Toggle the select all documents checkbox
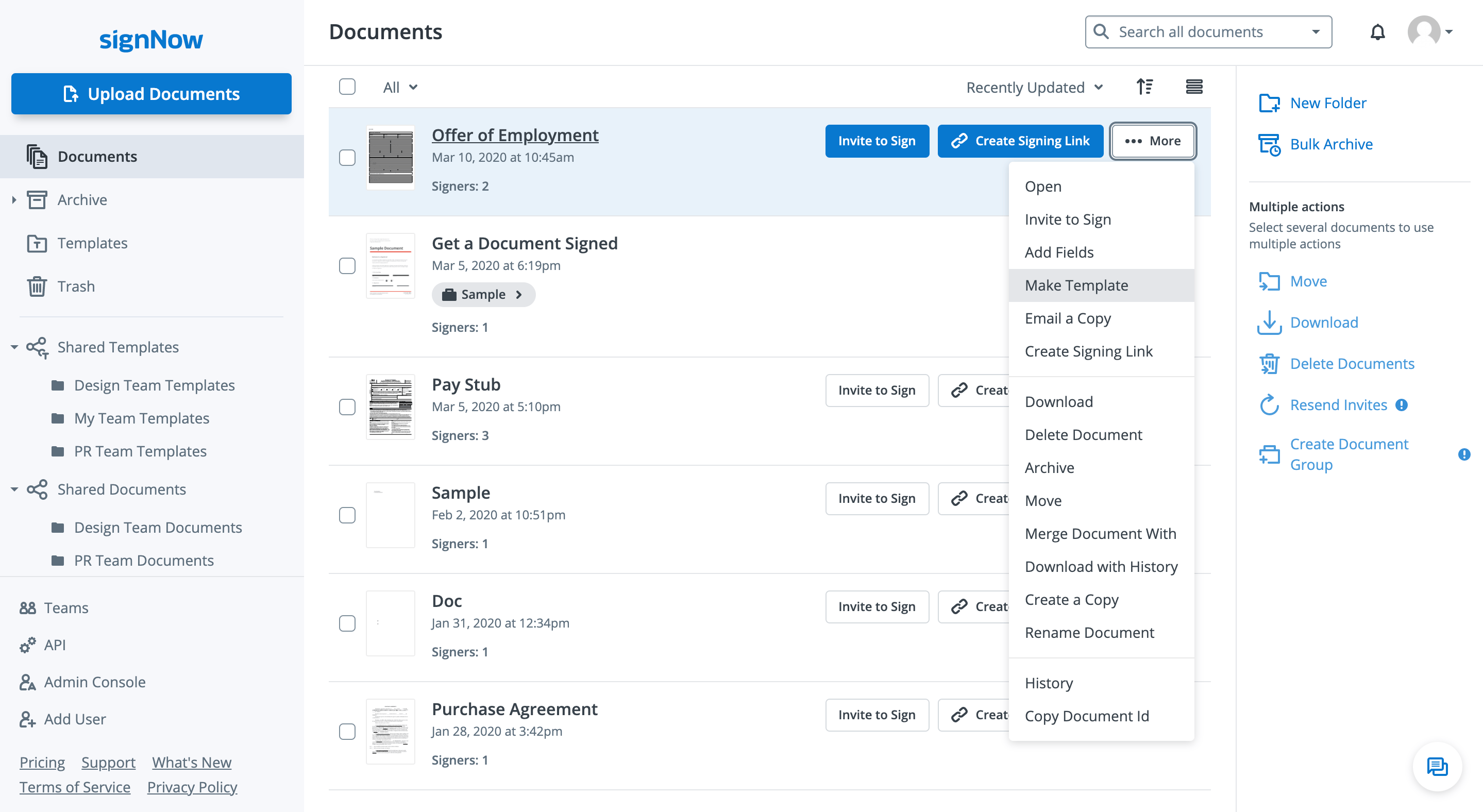 click(x=347, y=87)
